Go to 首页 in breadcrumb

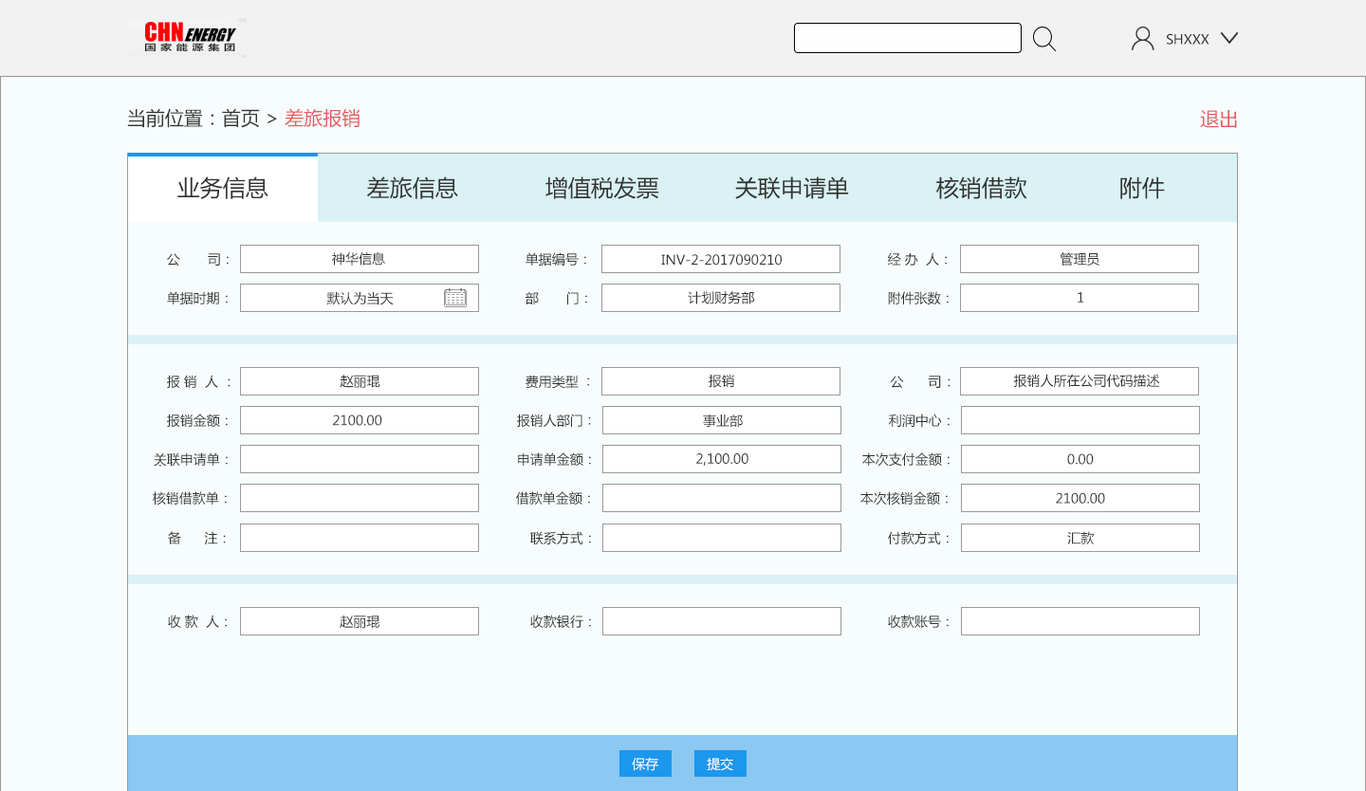pyautogui.click(x=240, y=118)
